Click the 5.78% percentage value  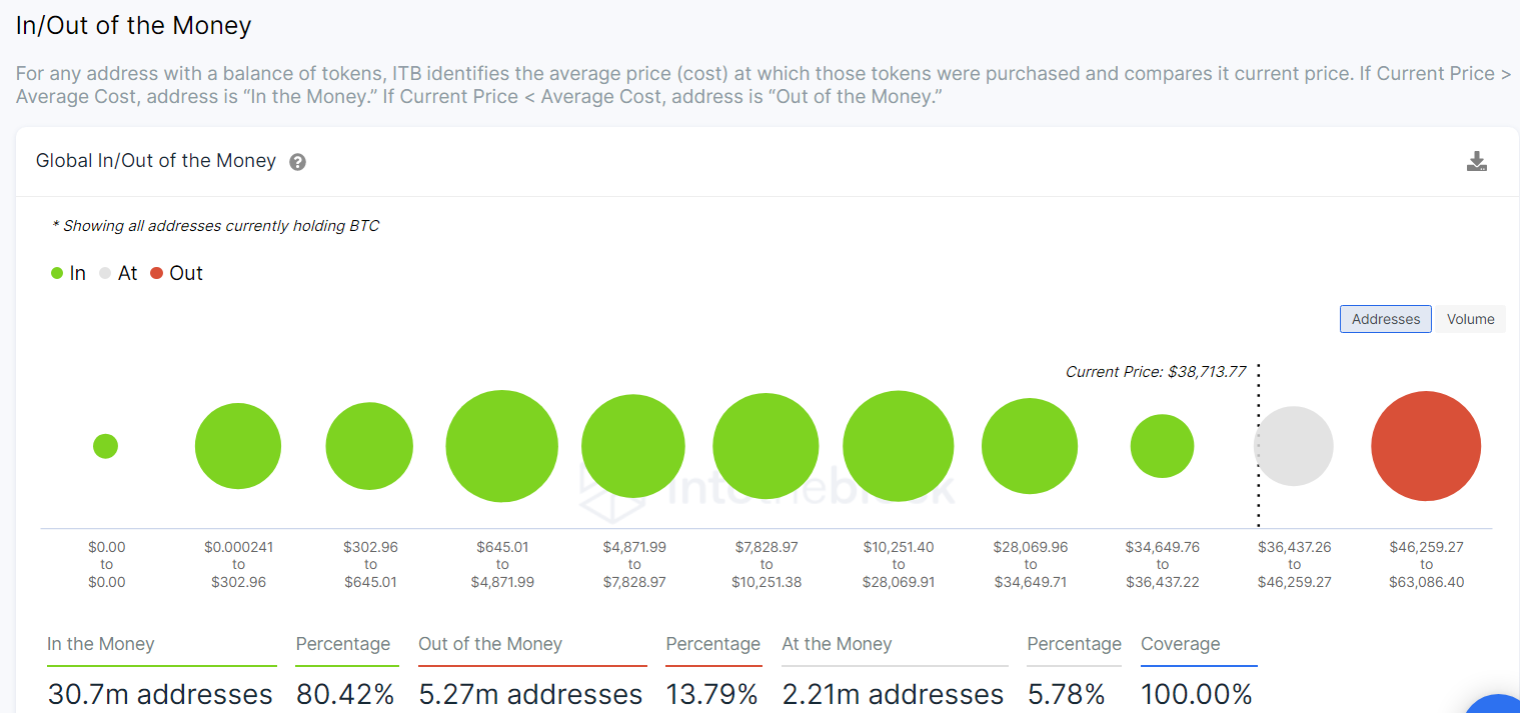click(1066, 694)
